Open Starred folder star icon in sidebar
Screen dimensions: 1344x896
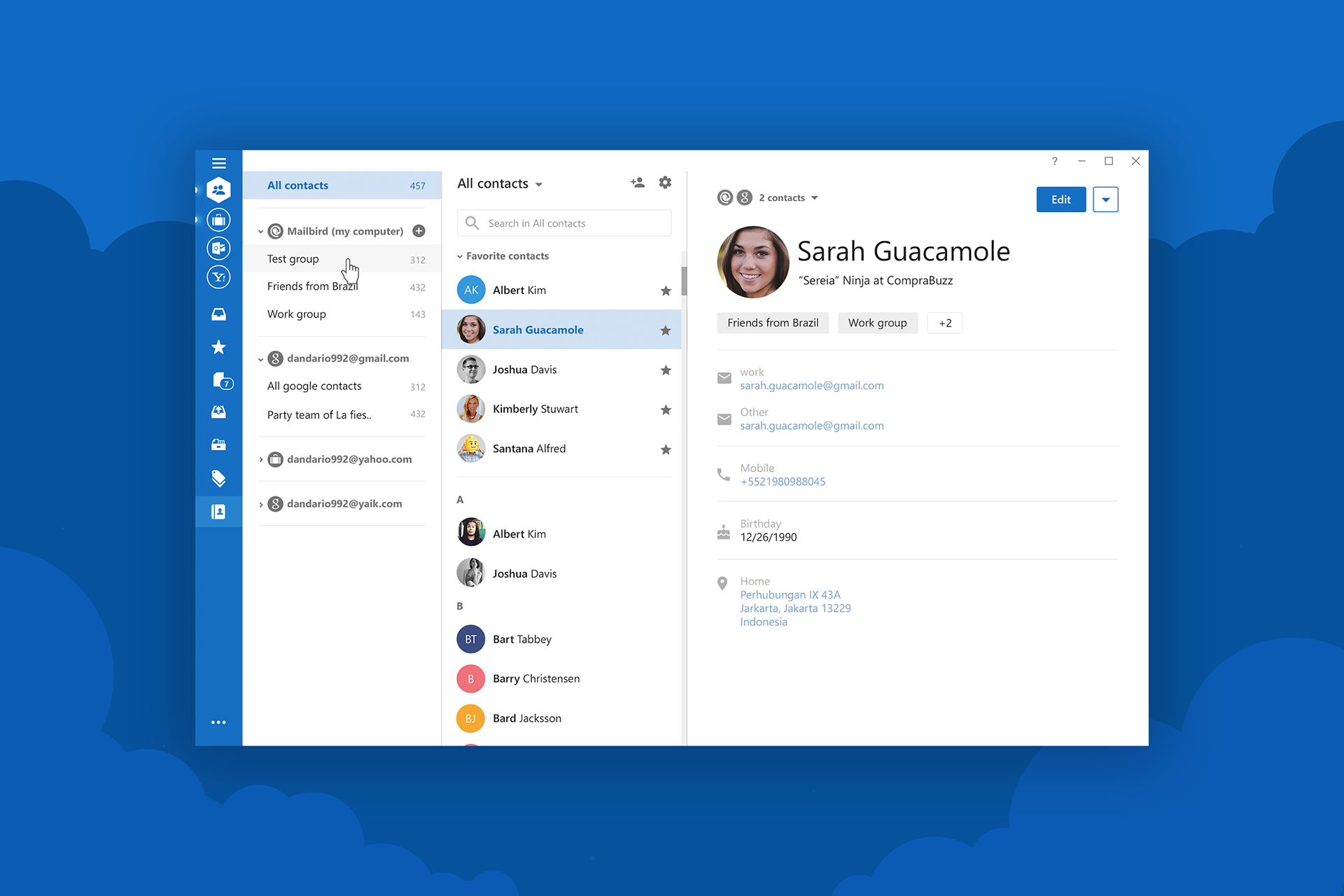[218, 347]
